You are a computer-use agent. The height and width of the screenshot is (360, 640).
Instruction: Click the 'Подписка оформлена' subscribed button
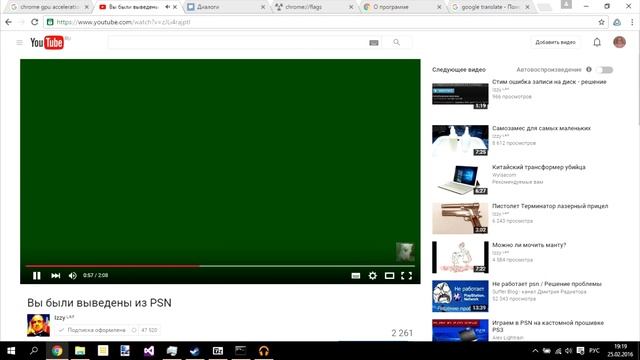click(x=92, y=330)
